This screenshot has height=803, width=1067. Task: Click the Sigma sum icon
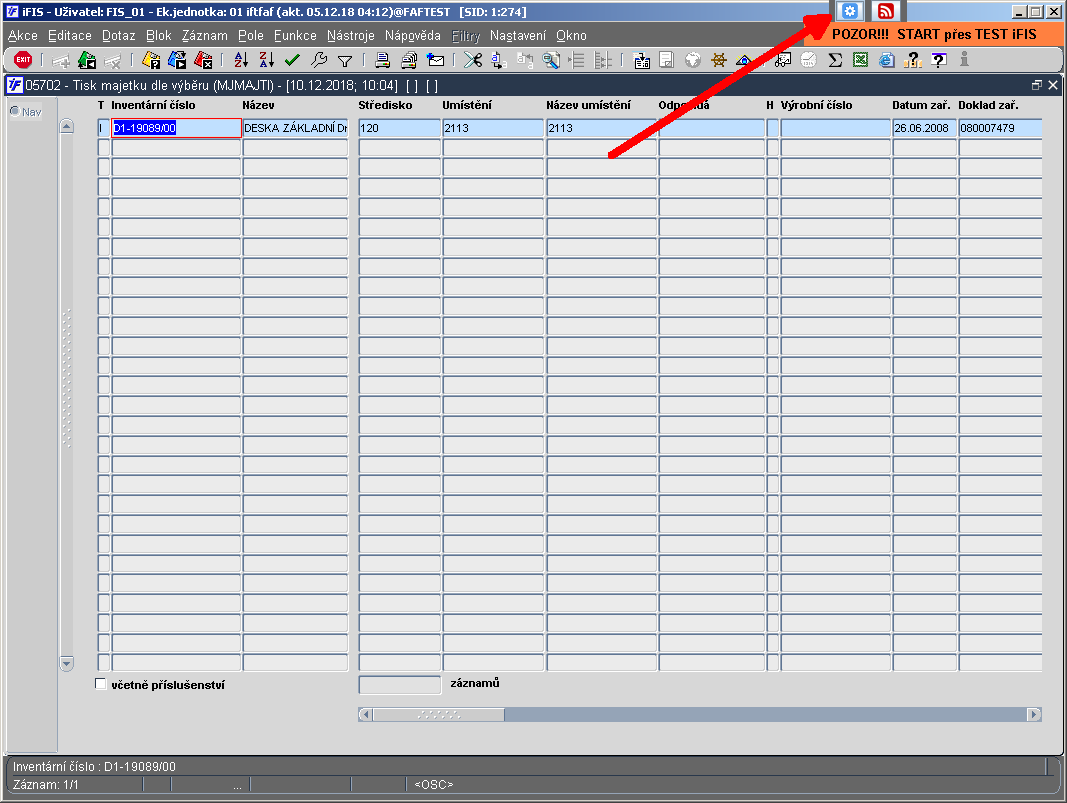(835, 61)
